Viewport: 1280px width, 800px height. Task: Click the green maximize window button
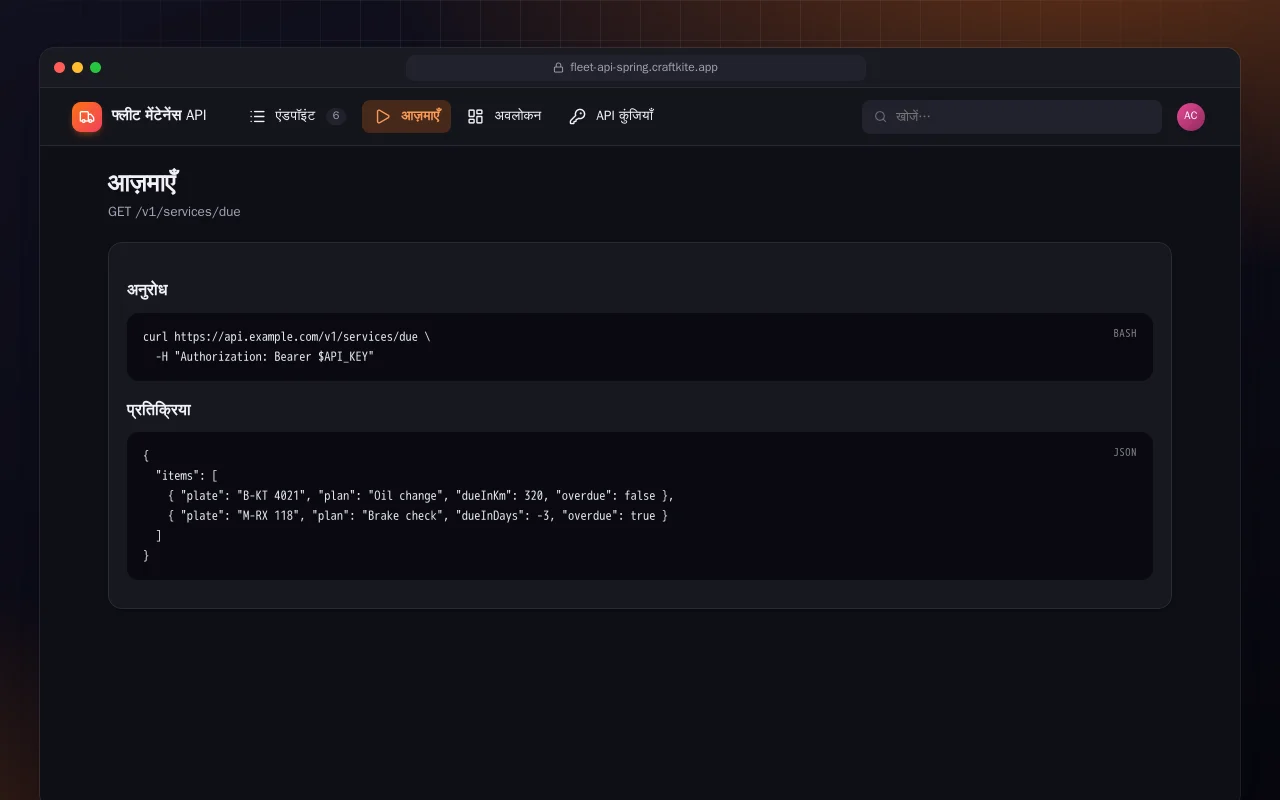point(96,68)
